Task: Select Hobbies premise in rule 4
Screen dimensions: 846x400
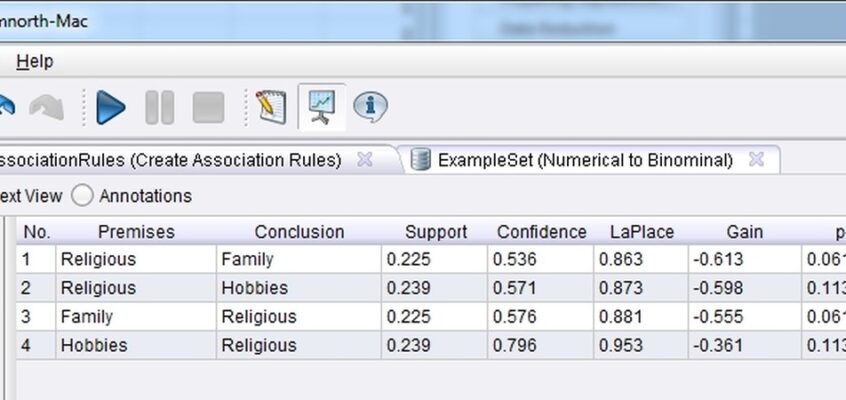Action: [136, 345]
